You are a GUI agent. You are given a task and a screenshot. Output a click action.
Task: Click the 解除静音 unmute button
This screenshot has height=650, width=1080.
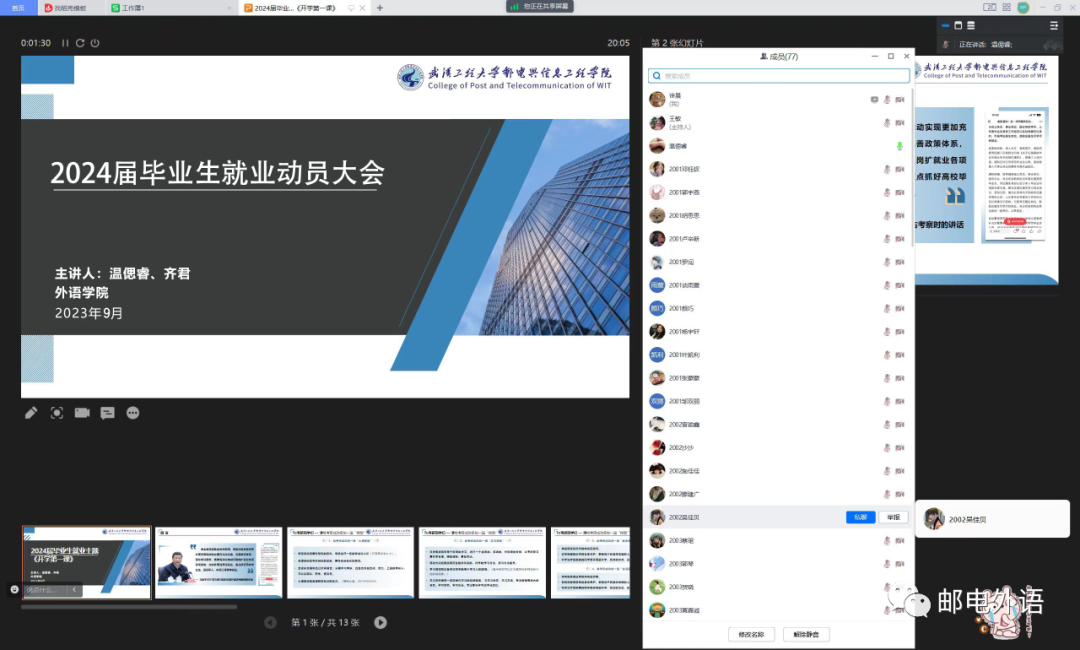(x=805, y=634)
